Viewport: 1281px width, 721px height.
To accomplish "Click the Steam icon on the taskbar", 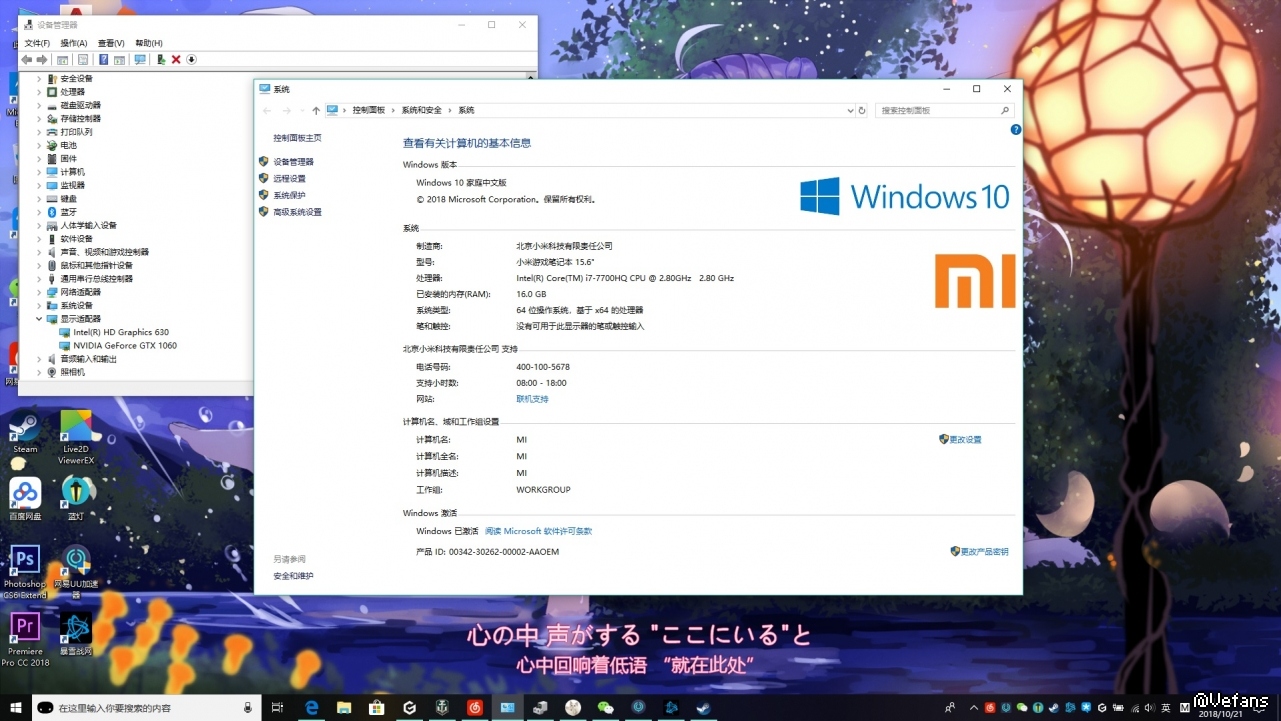I will [x=703, y=707].
